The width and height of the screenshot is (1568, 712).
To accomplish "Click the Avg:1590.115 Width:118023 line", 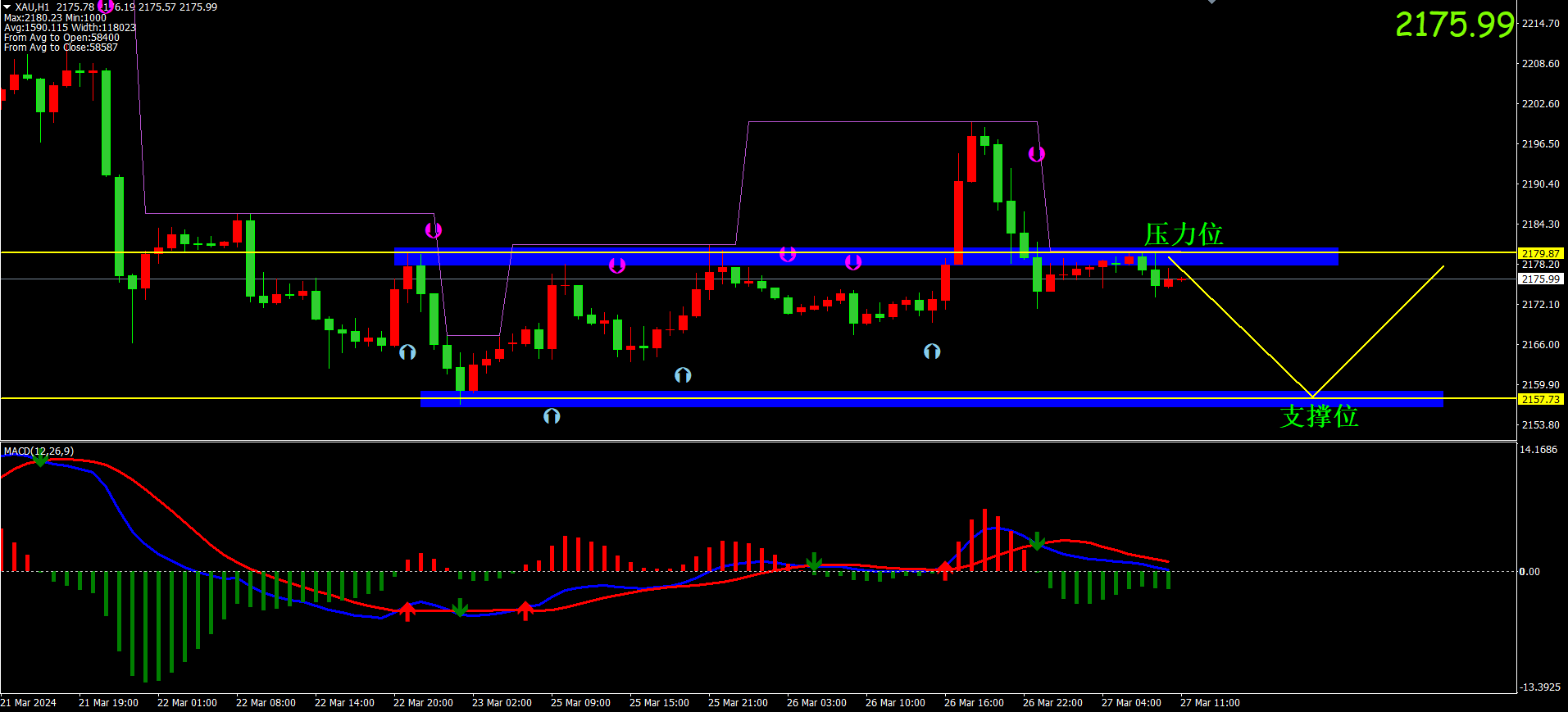I will pos(70,28).
